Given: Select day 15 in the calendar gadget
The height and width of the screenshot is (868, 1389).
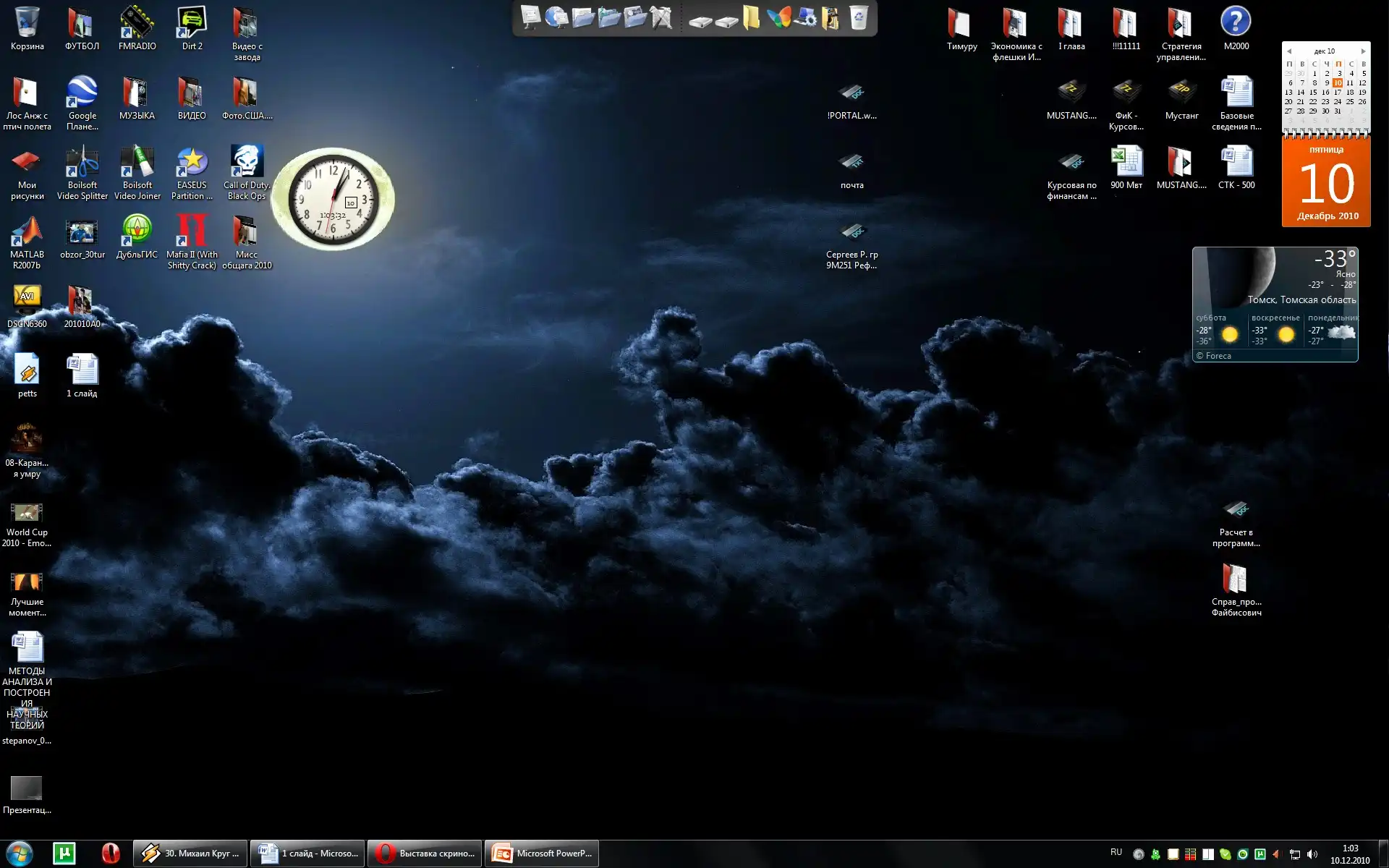Looking at the screenshot, I should [1313, 93].
